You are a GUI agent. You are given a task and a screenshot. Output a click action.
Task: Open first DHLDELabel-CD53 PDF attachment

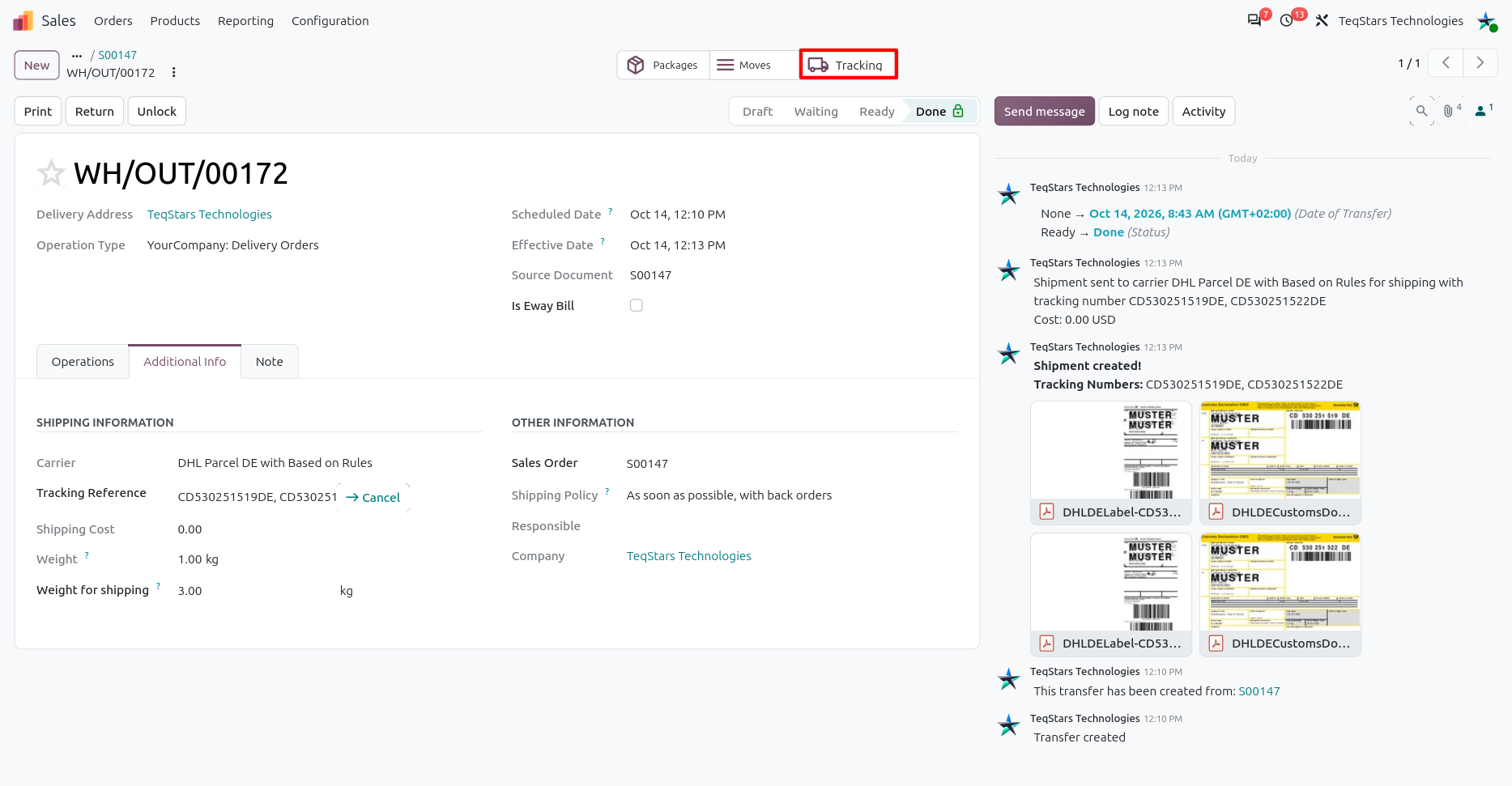pyautogui.click(x=1111, y=462)
